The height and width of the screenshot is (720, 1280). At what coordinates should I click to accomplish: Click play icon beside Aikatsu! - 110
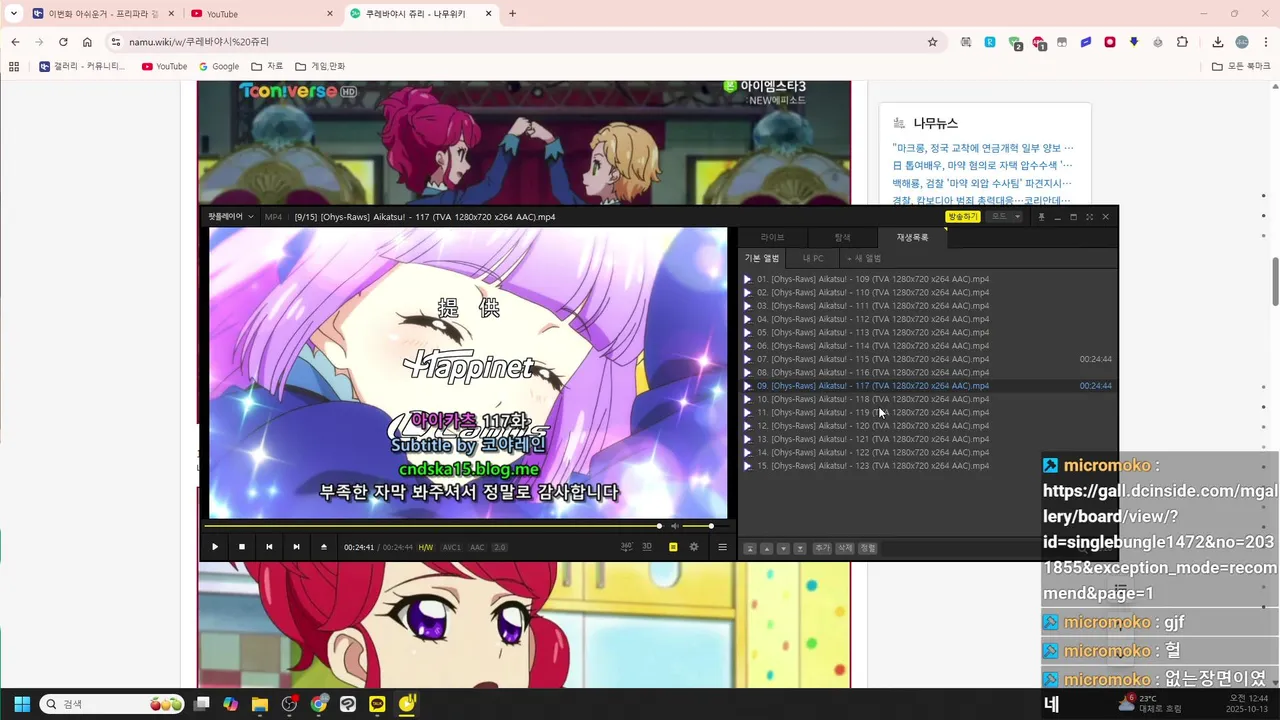click(x=747, y=293)
